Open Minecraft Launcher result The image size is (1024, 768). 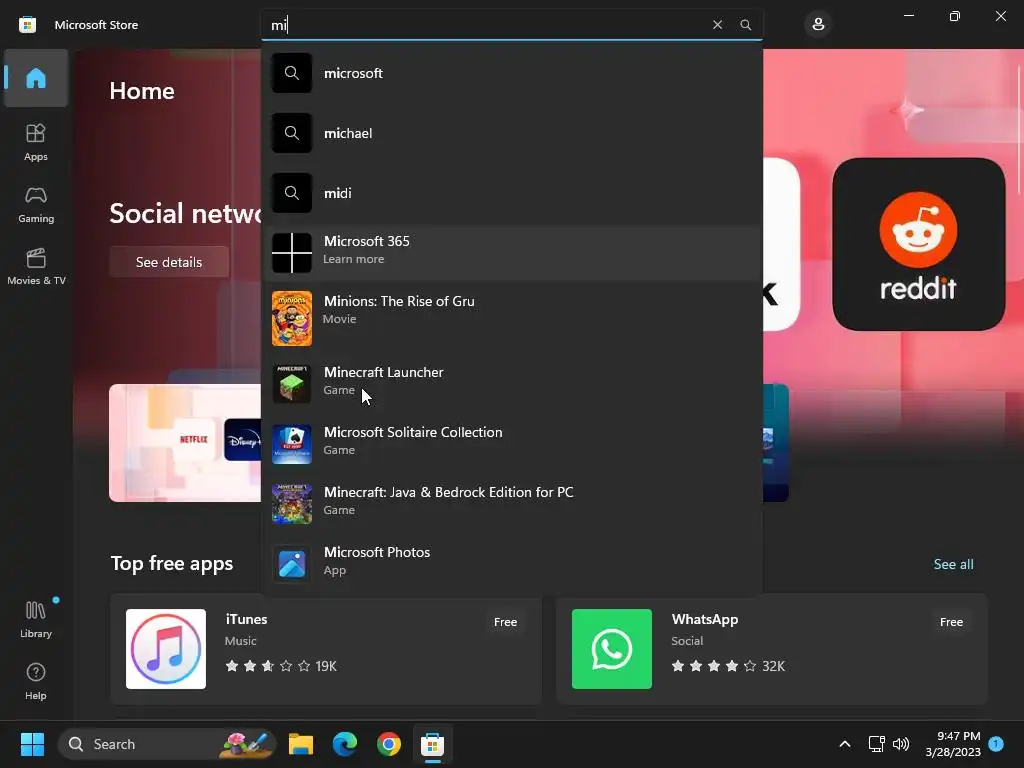512,382
